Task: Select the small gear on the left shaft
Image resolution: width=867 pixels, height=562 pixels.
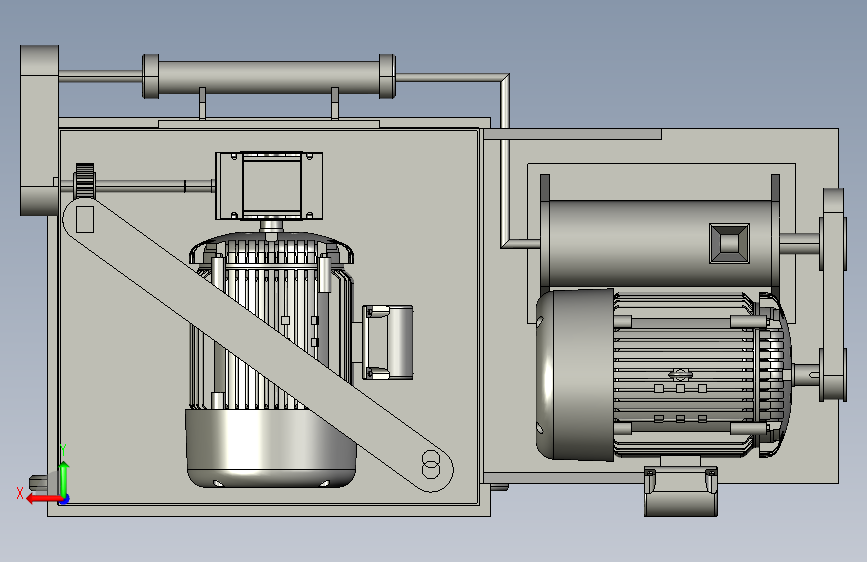Action: click(85, 180)
